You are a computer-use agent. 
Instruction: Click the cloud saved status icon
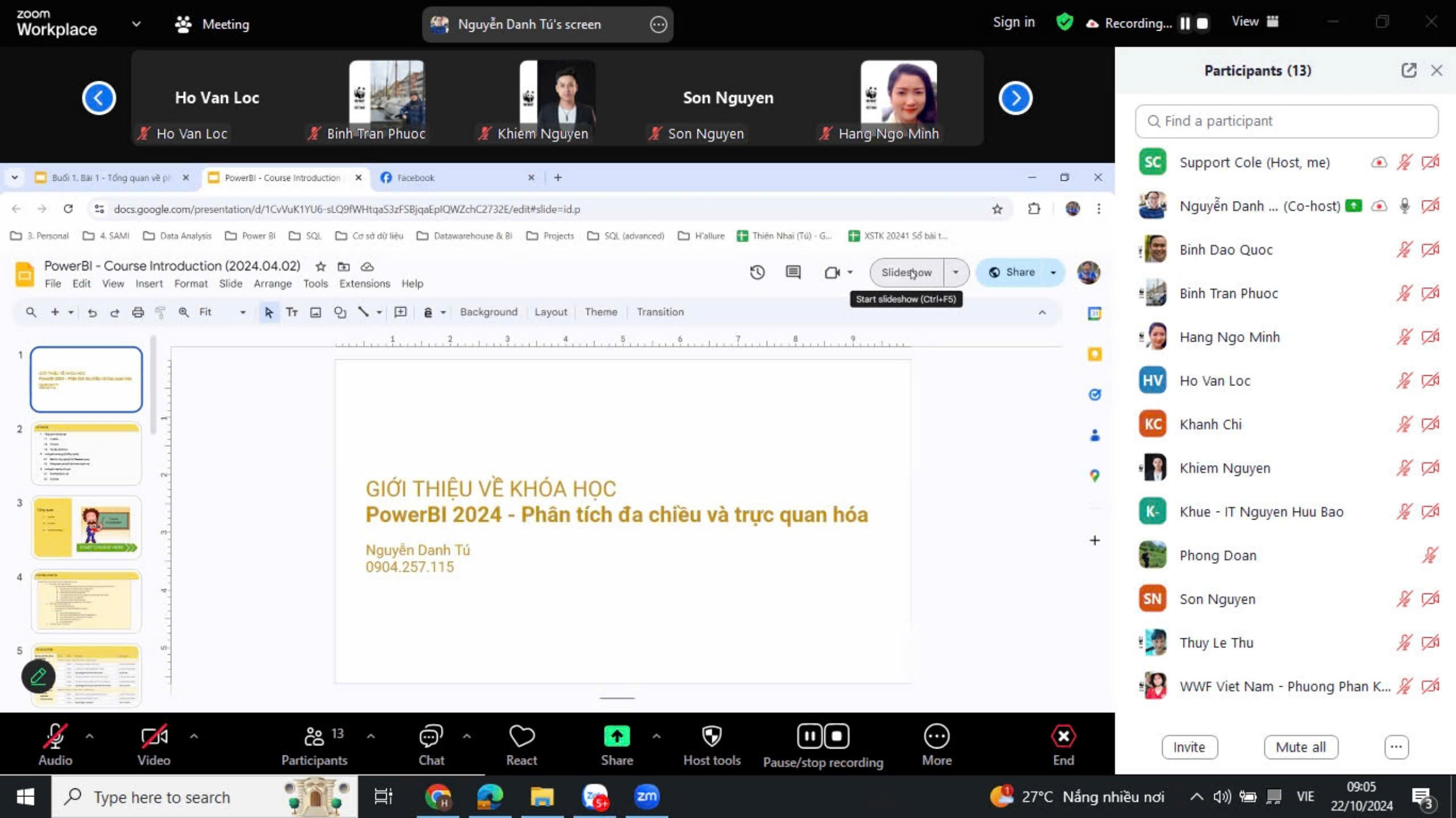(367, 266)
